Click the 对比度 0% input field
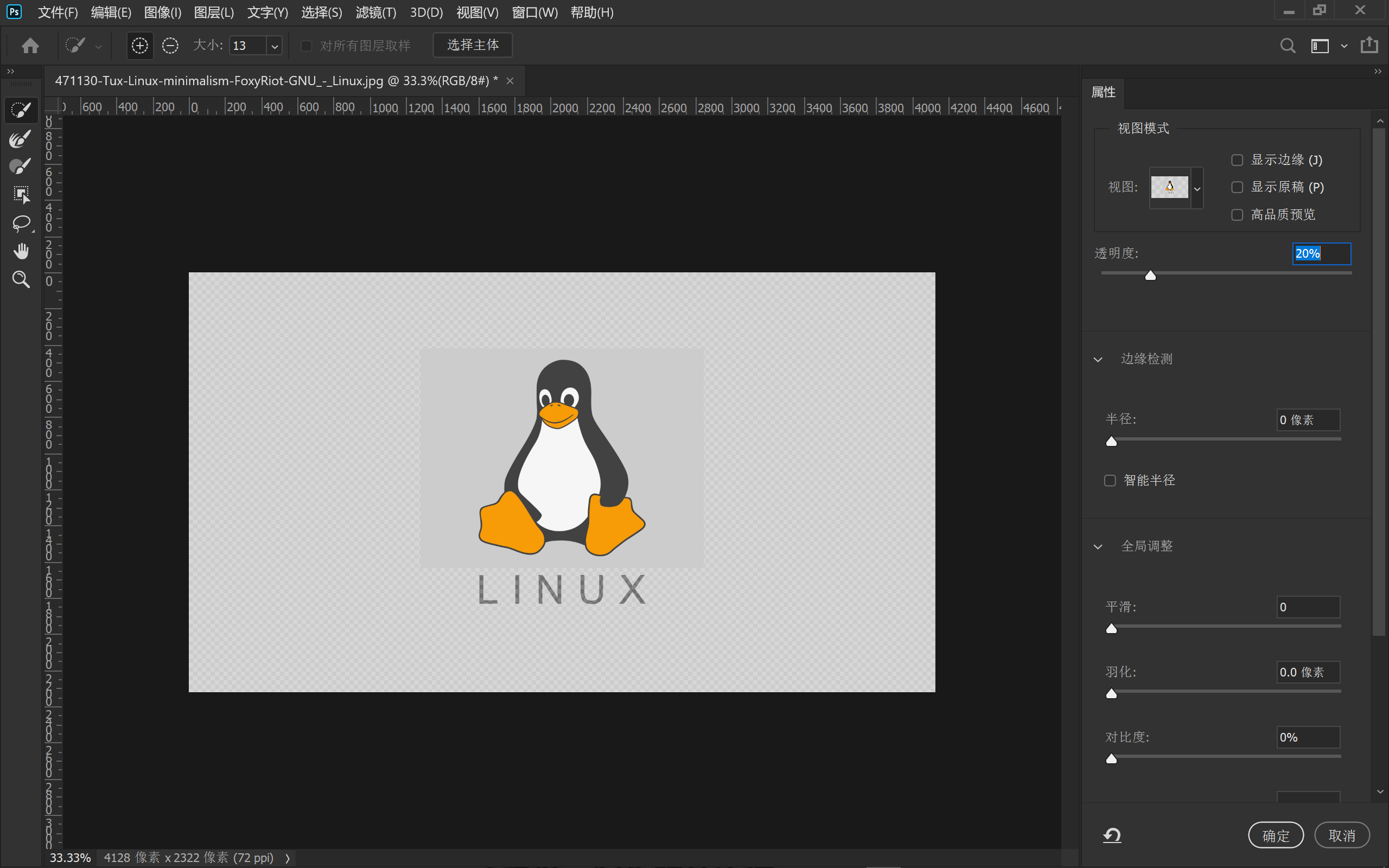Image resolution: width=1389 pixels, height=868 pixels. click(1308, 737)
